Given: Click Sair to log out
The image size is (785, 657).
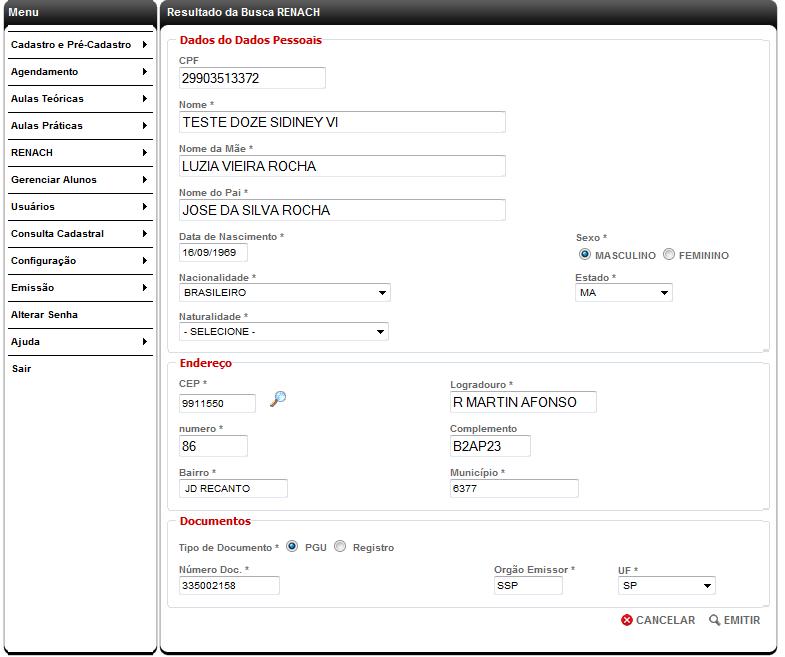Looking at the screenshot, I should (x=21, y=369).
